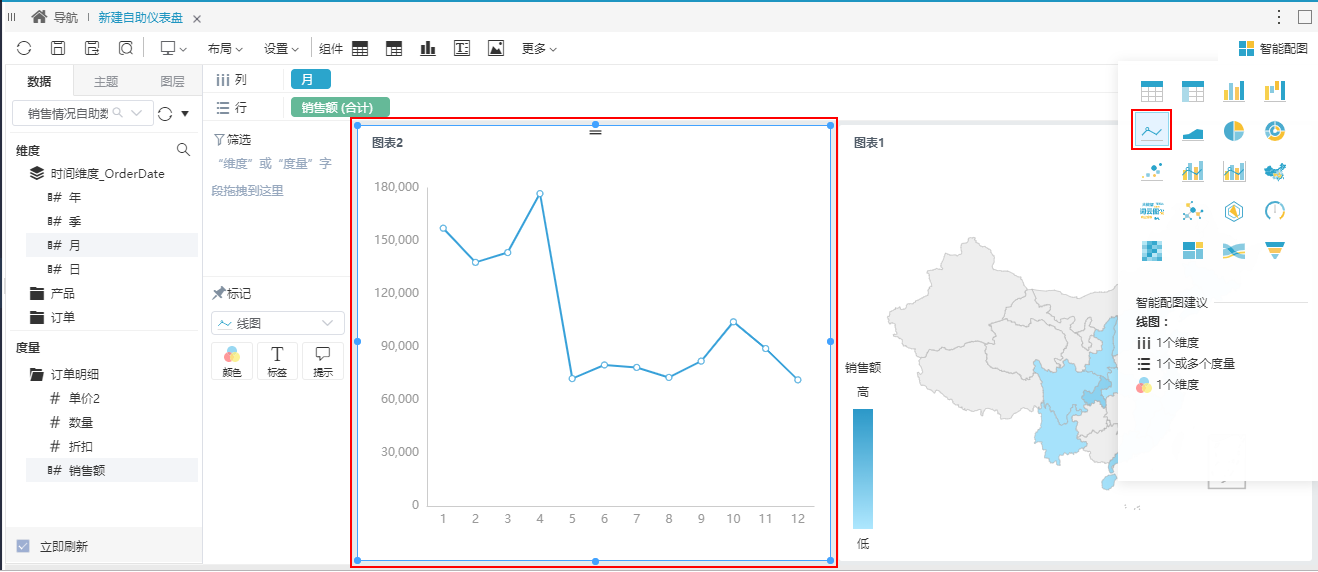Insert a crosstab component from toolbar
Viewport: 1318px width, 572px height.
point(394,48)
